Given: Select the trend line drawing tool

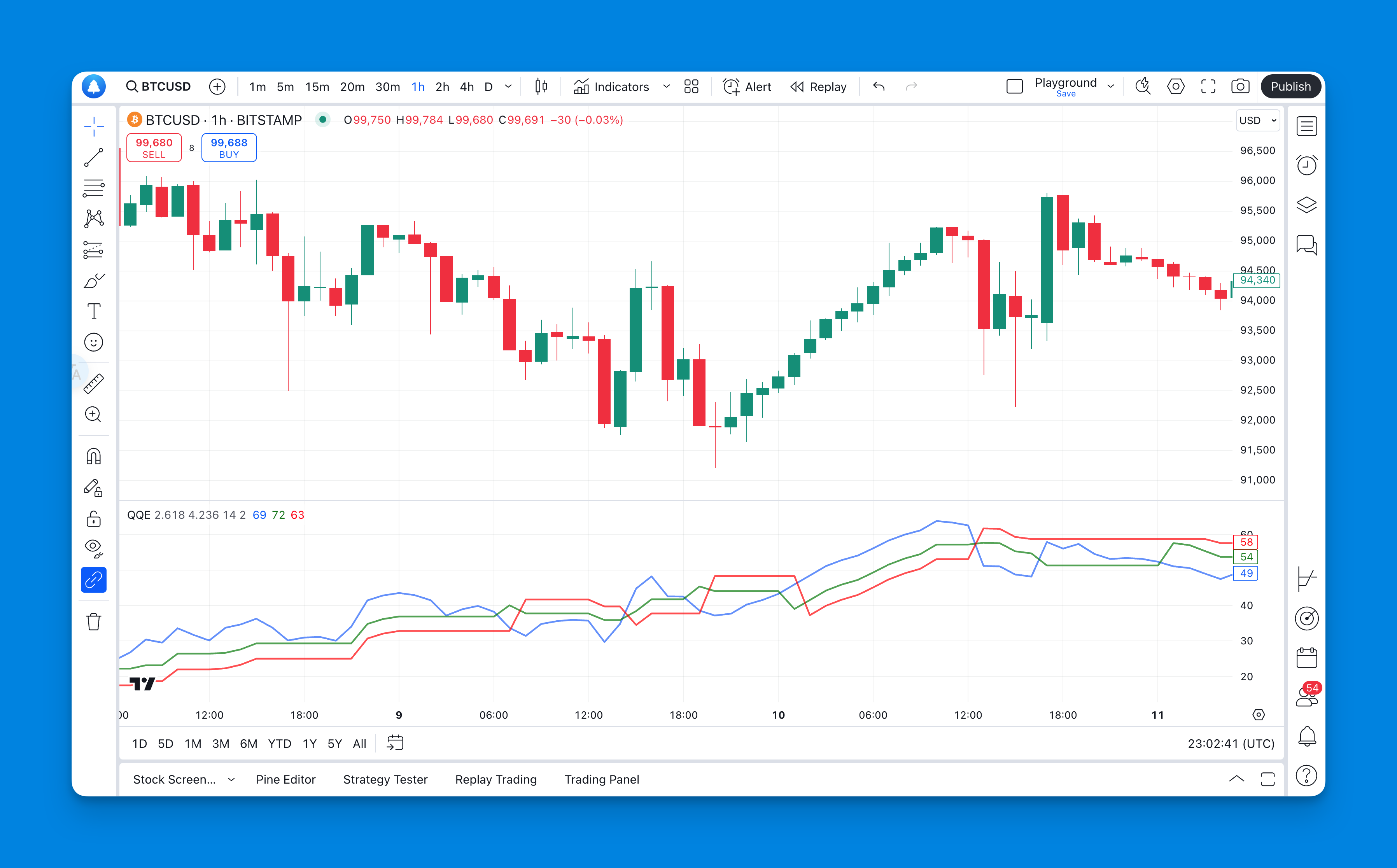Looking at the screenshot, I should 94,157.
